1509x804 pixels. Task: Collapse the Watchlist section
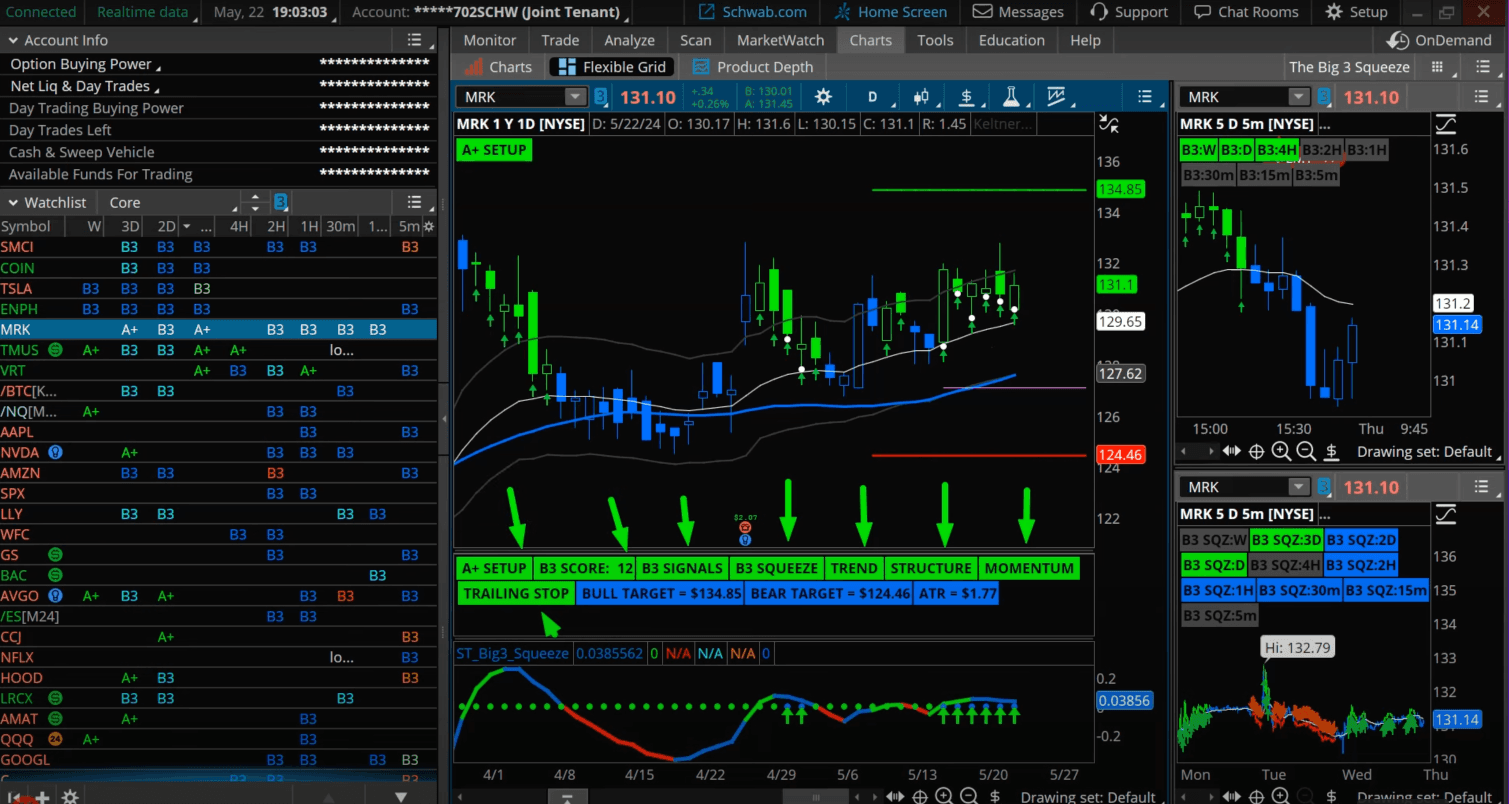click(14, 202)
